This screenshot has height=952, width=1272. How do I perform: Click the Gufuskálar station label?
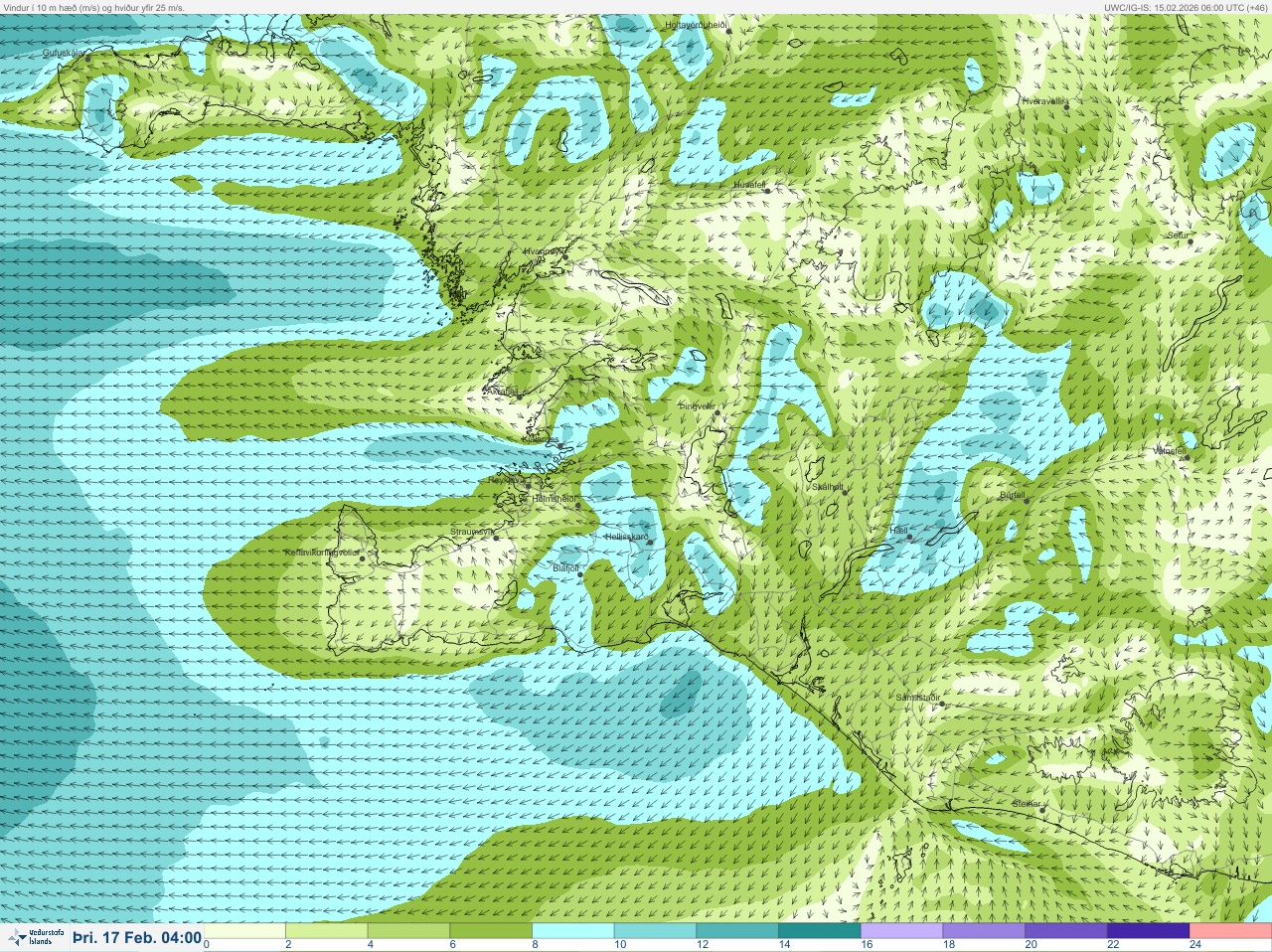point(65,52)
